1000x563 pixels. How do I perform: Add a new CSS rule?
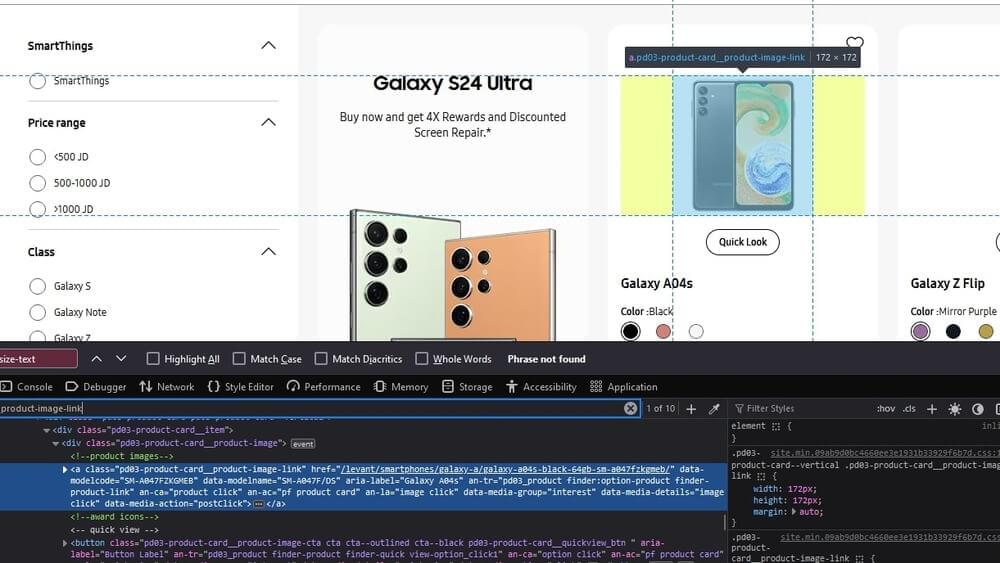point(932,409)
